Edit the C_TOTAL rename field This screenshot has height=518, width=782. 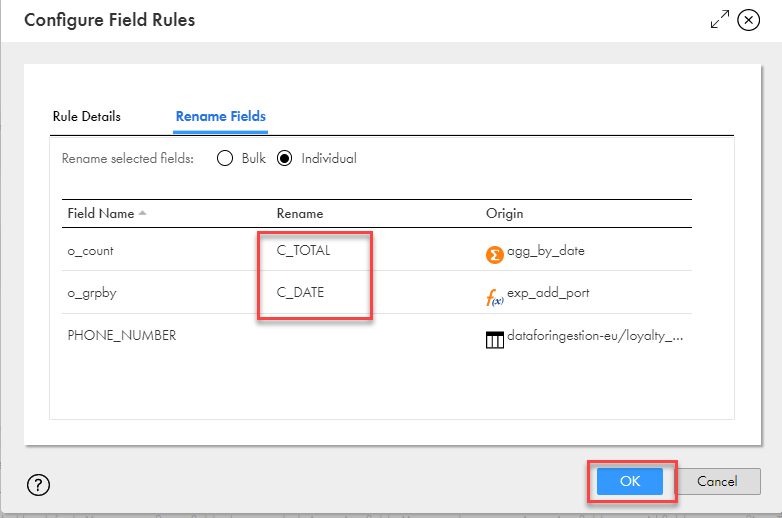(x=304, y=251)
